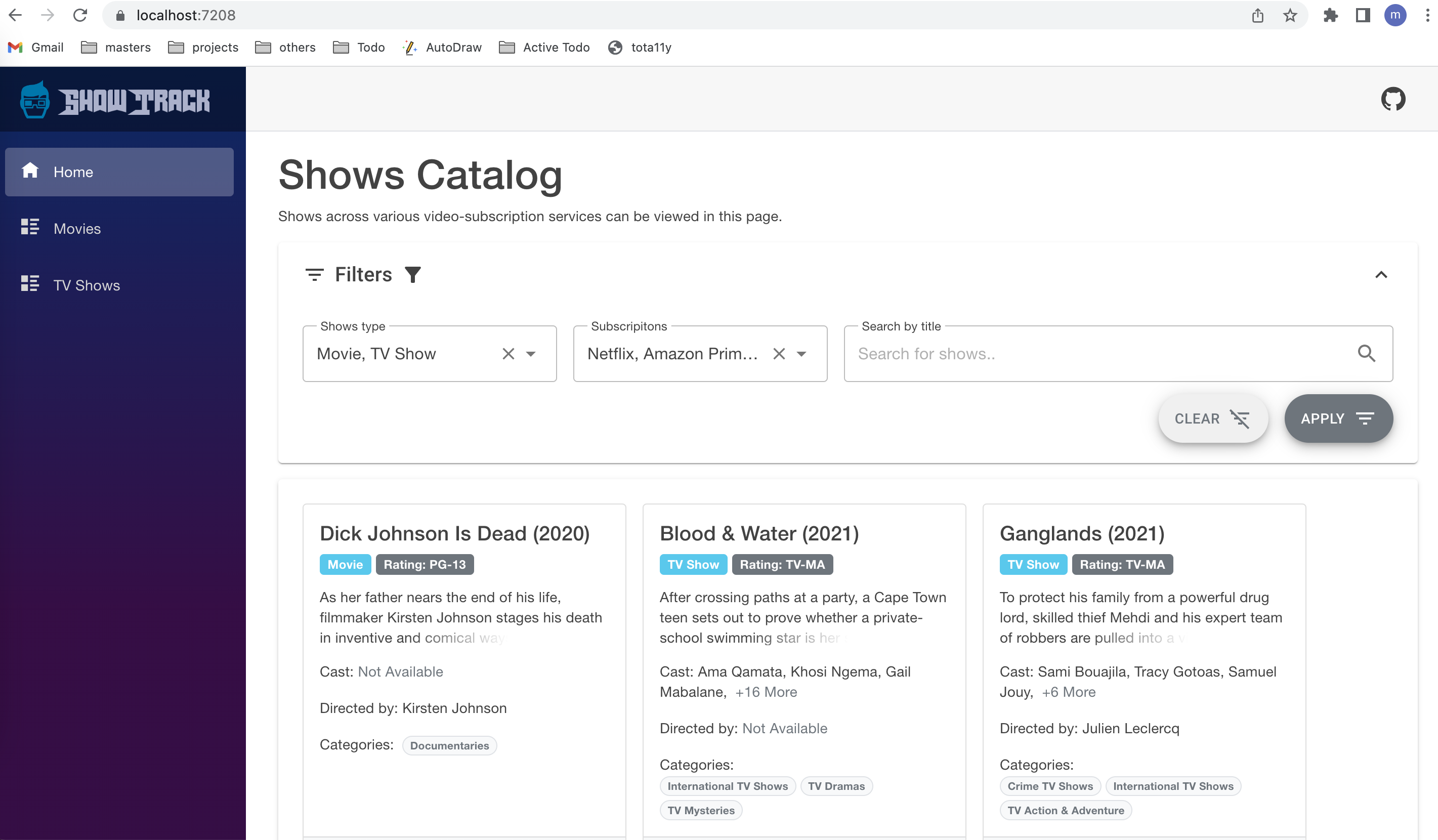
Task: Click the funnel filter icon beside Filters
Action: coord(412,275)
